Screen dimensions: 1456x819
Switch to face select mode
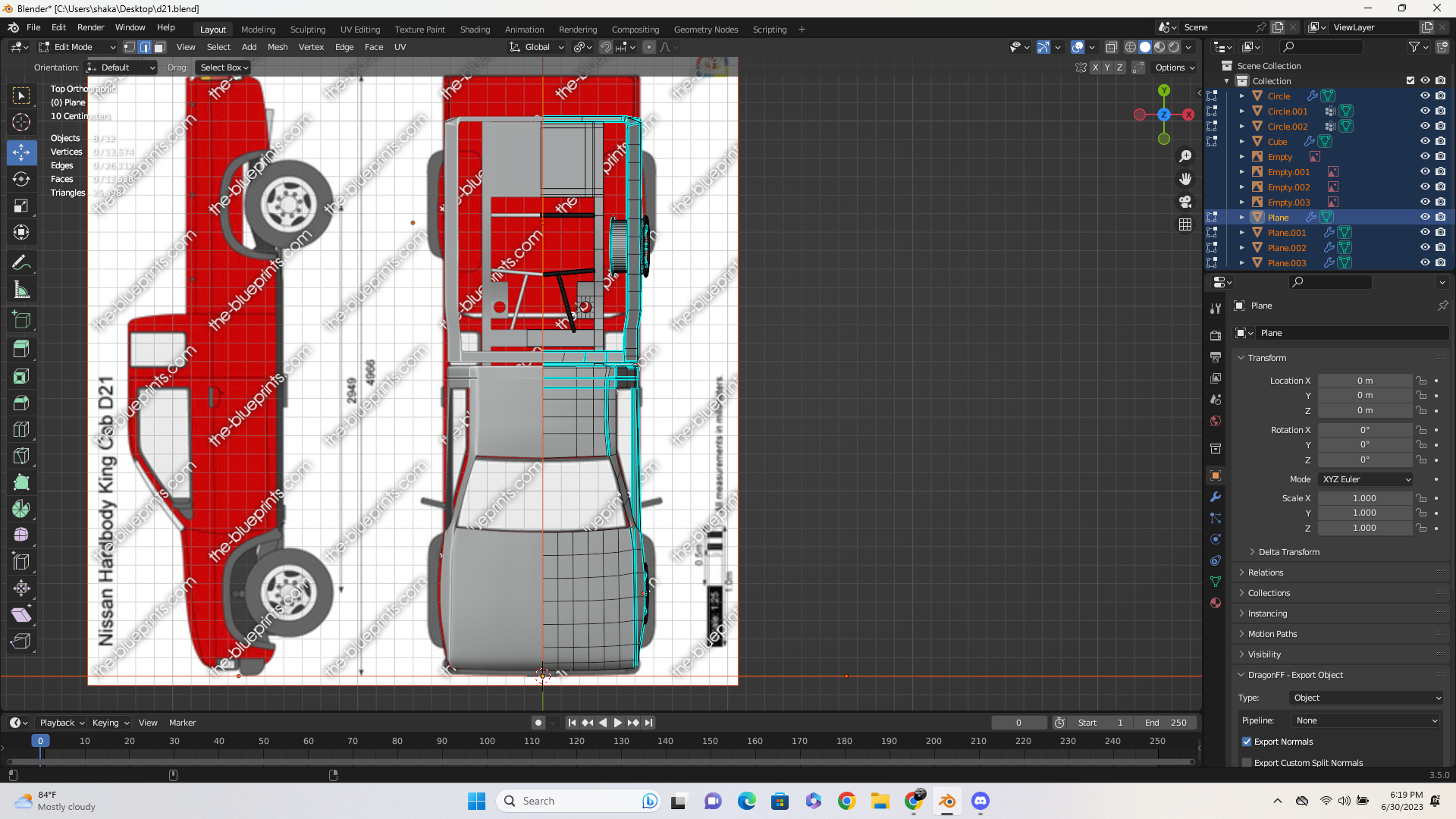(160, 47)
